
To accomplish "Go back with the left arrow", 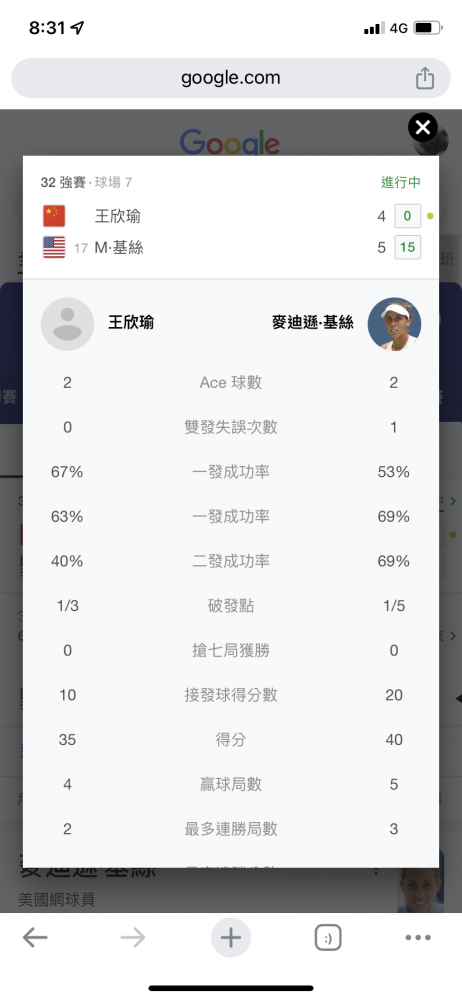I will pyautogui.click(x=35, y=938).
